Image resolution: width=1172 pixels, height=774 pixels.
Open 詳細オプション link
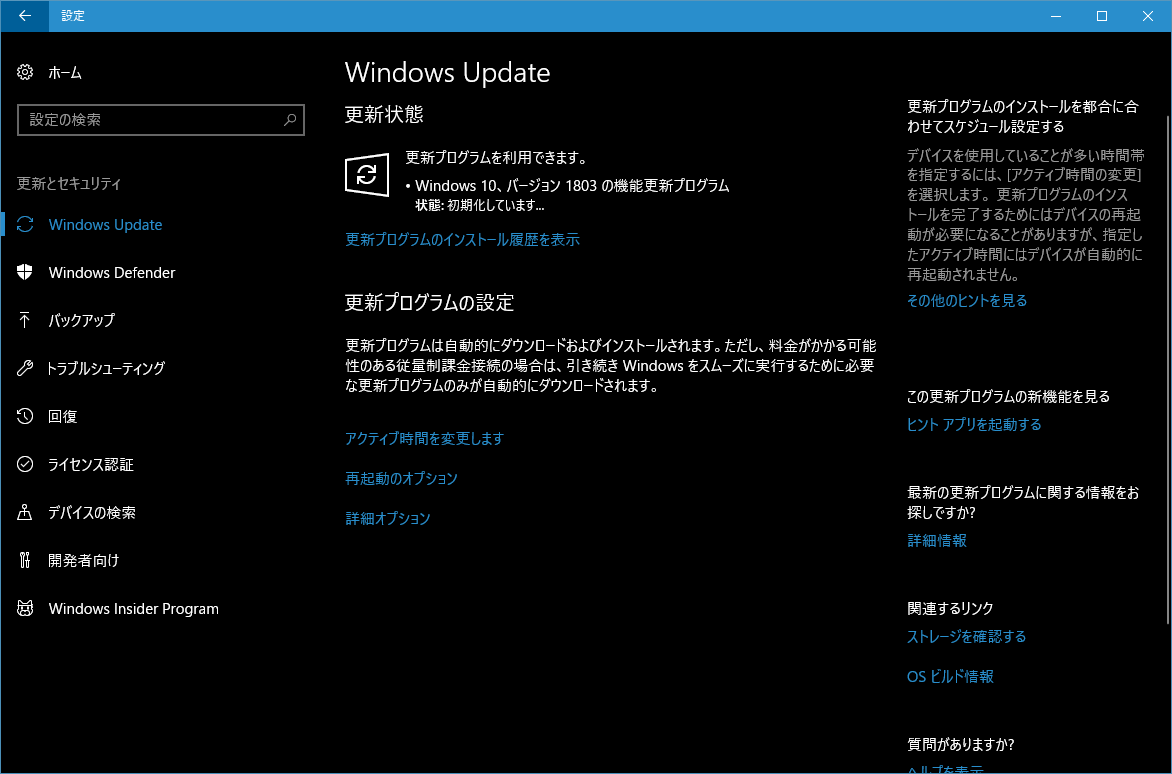tap(388, 518)
